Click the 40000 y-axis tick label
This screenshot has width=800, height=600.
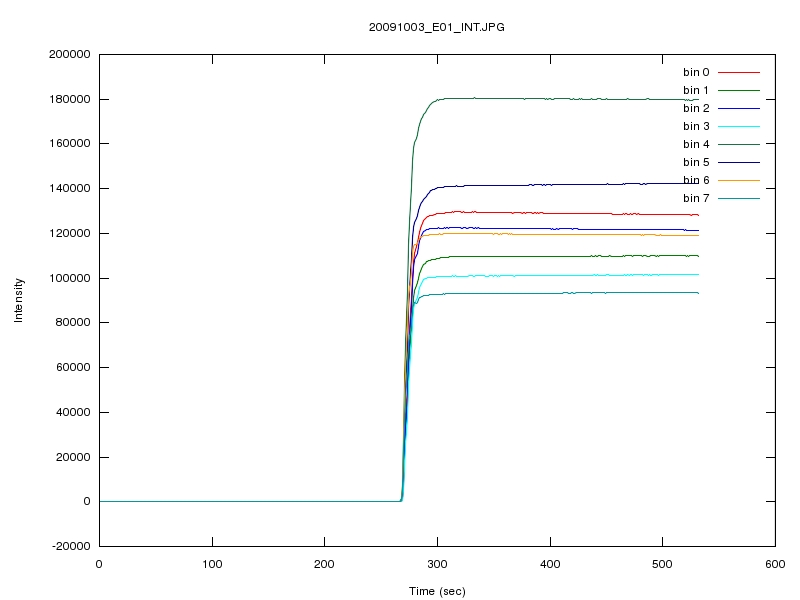point(73,412)
